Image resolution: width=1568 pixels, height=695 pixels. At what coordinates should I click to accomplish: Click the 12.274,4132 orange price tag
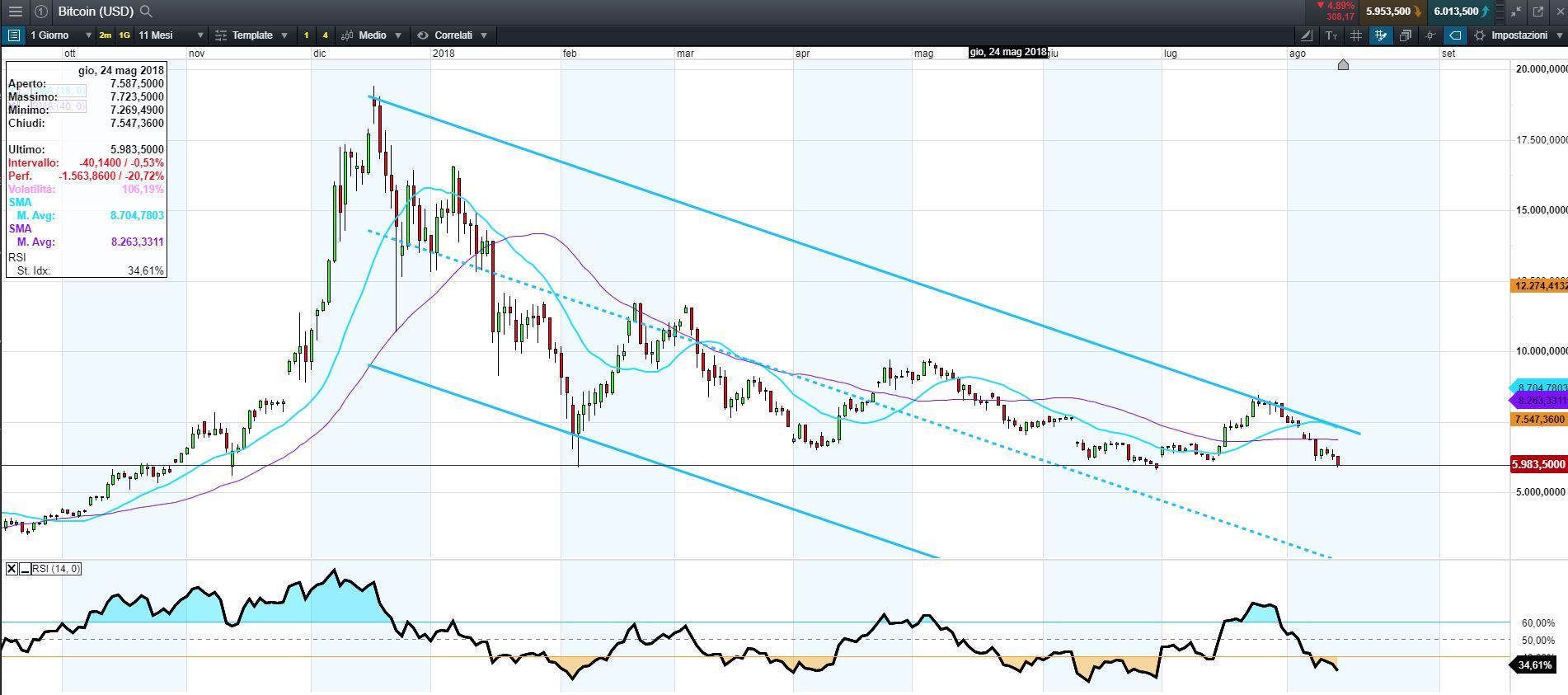pyautogui.click(x=1538, y=286)
